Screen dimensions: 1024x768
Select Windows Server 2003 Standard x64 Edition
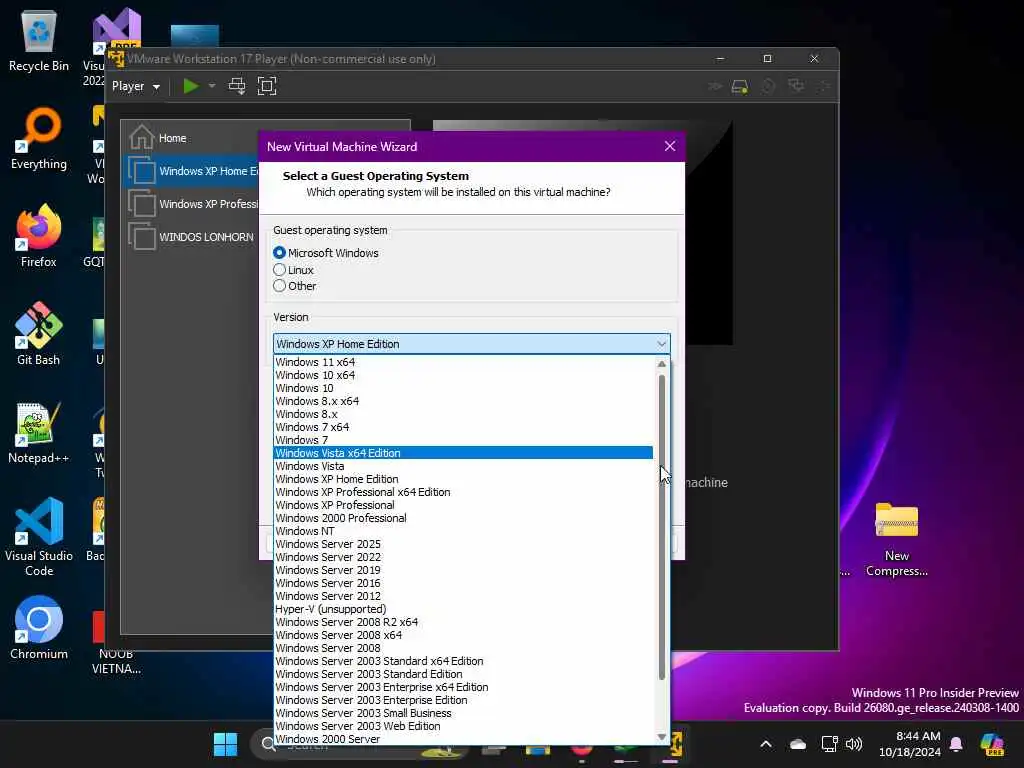point(463,662)
